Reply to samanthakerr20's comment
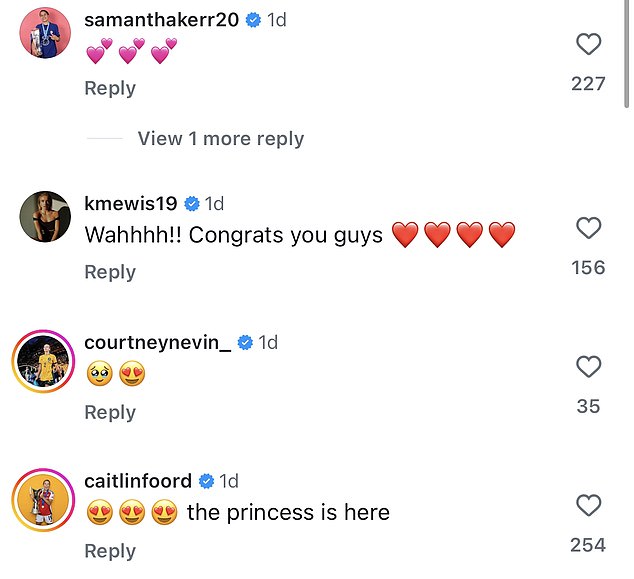Screen dimensions: 634x579 click(109, 89)
